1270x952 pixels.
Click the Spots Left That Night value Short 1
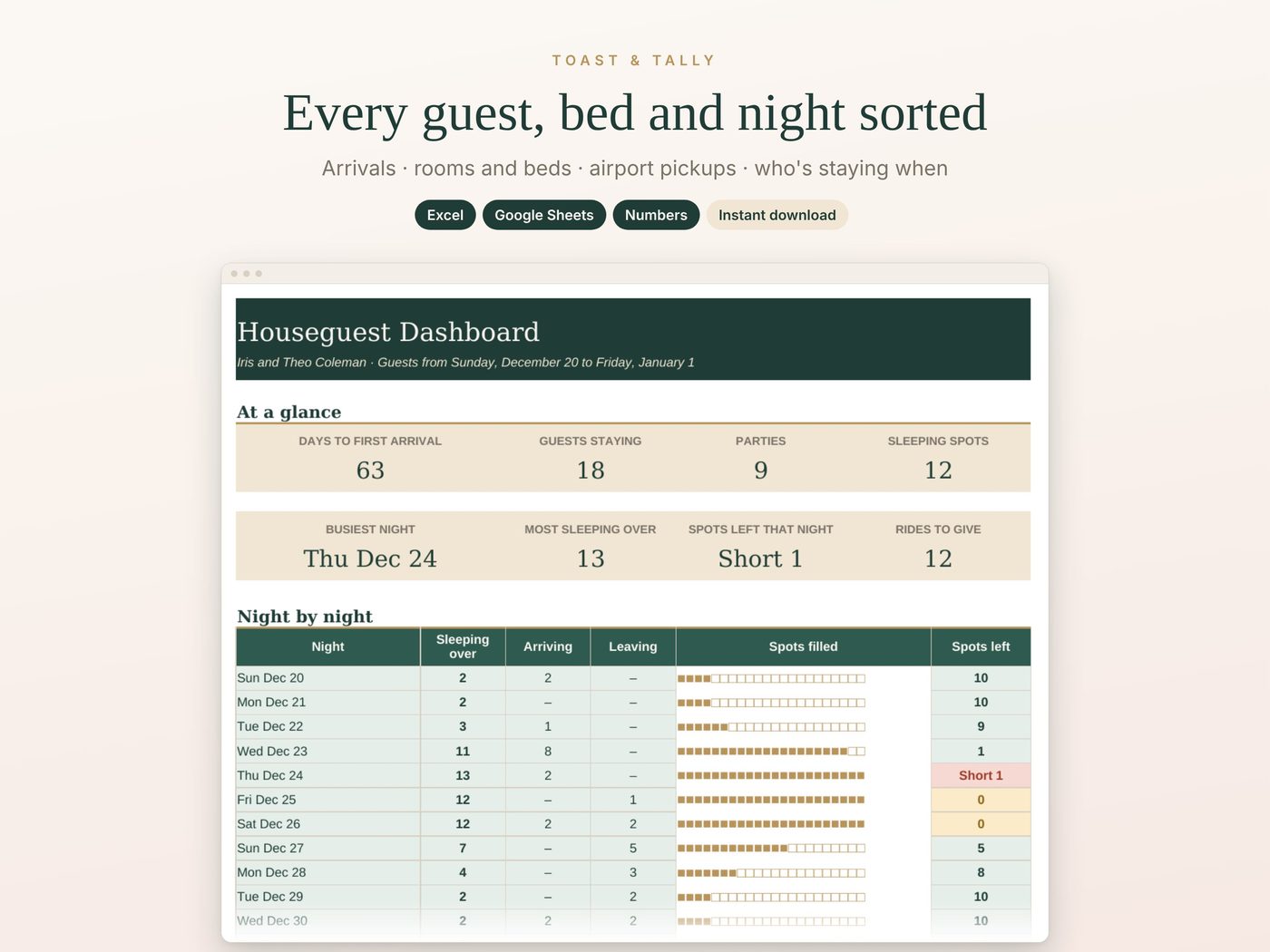click(760, 559)
